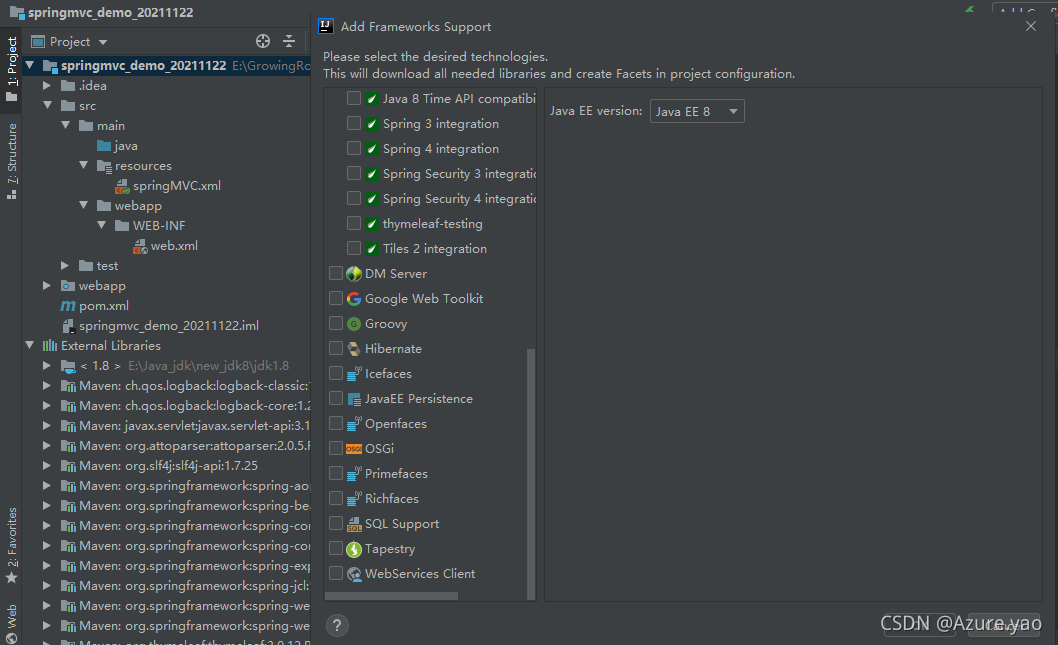
Task: Enable the Groovy checkbox
Action: [x=335, y=323]
